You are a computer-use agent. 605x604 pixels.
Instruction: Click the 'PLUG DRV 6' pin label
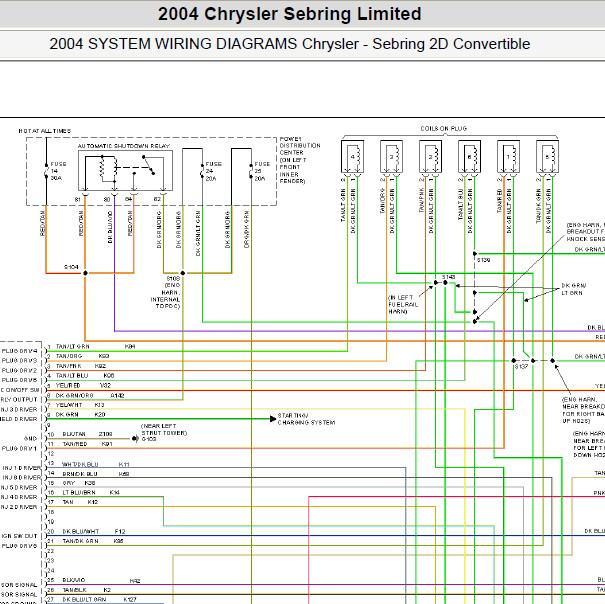(19, 380)
